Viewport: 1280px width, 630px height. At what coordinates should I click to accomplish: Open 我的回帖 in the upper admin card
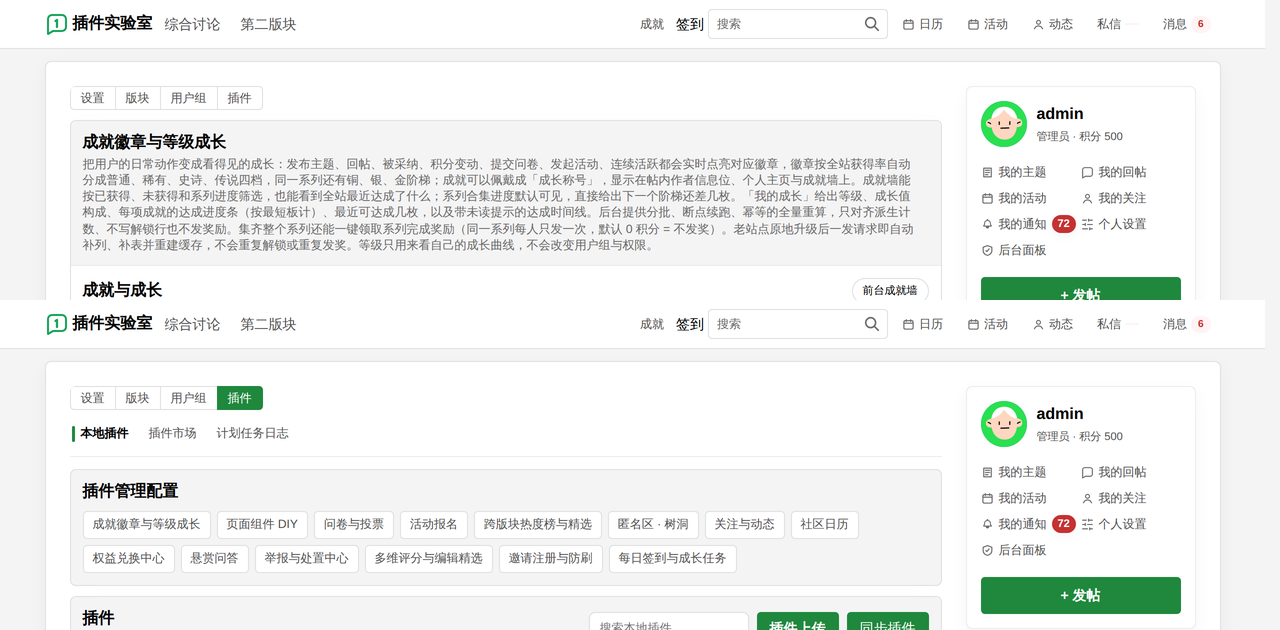pyautogui.click(x=1114, y=172)
